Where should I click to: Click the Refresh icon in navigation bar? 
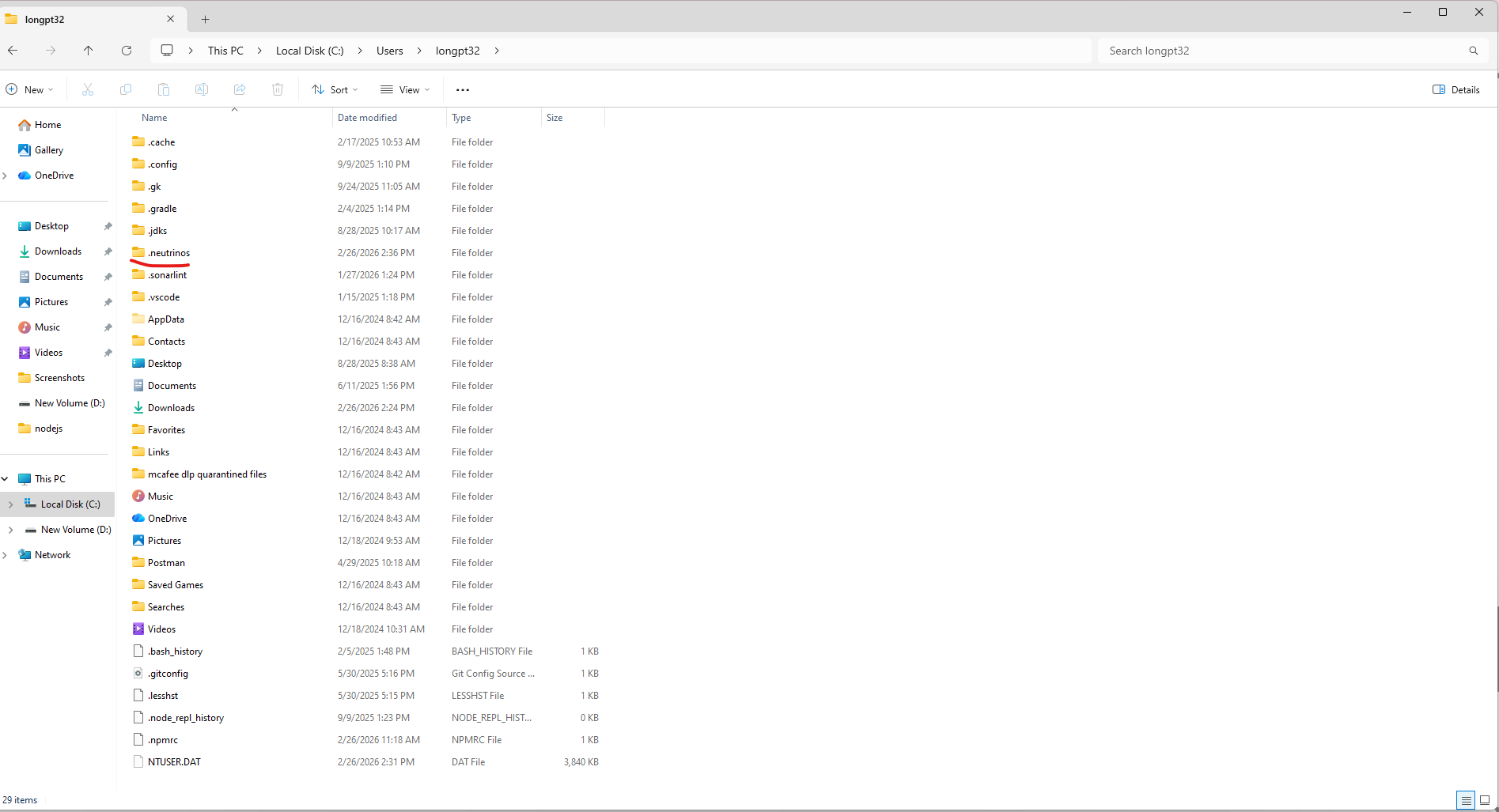[x=127, y=51]
